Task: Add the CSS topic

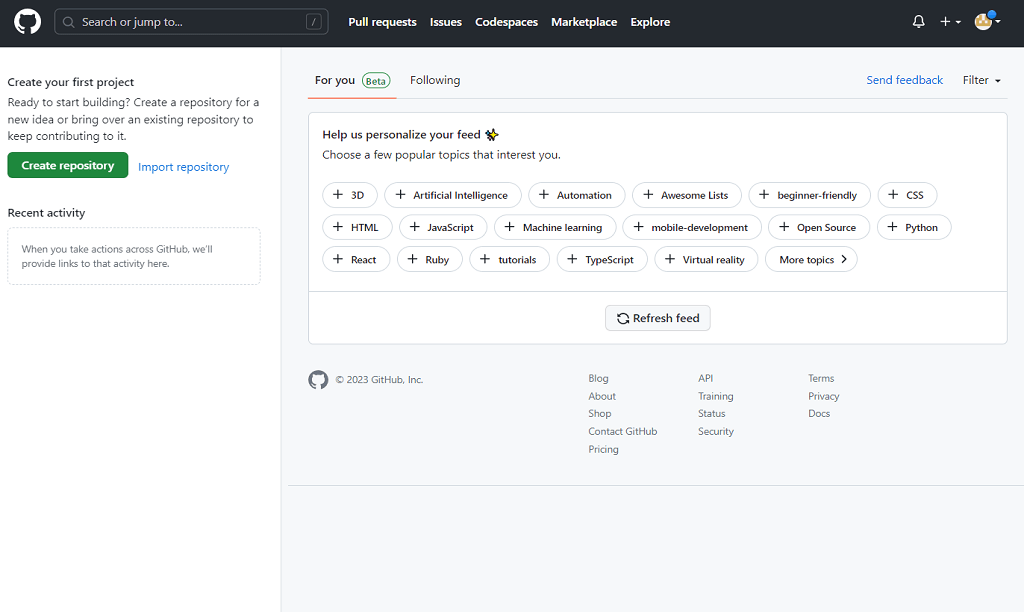Action: pyautogui.click(x=907, y=195)
